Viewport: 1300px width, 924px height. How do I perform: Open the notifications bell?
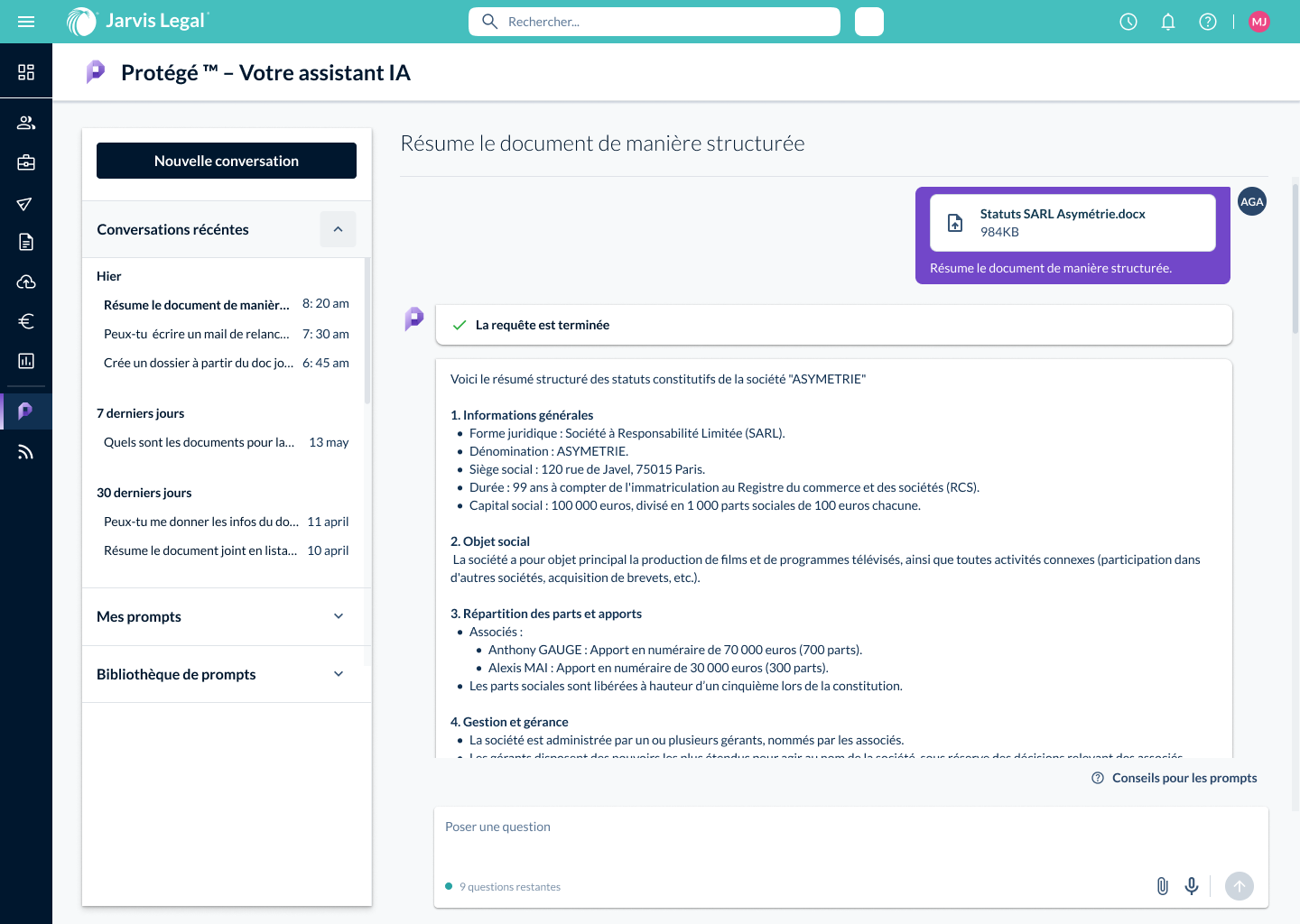pos(1167,21)
